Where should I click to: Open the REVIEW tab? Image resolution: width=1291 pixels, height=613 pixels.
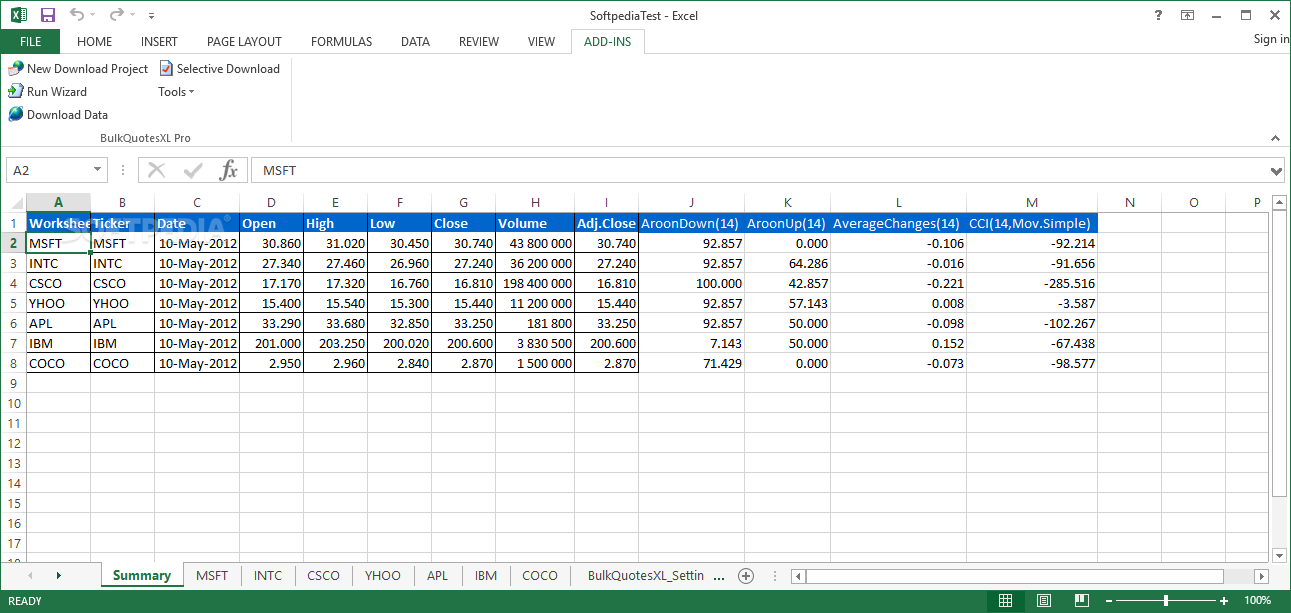coord(479,41)
